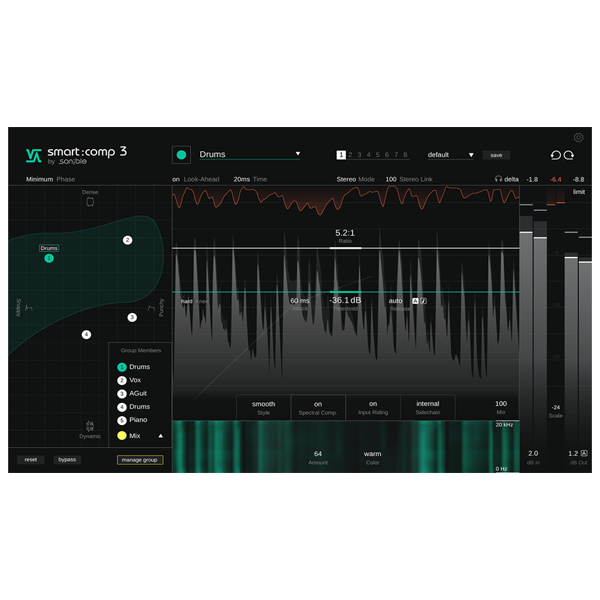Click the redo arrow icon

click(x=569, y=155)
